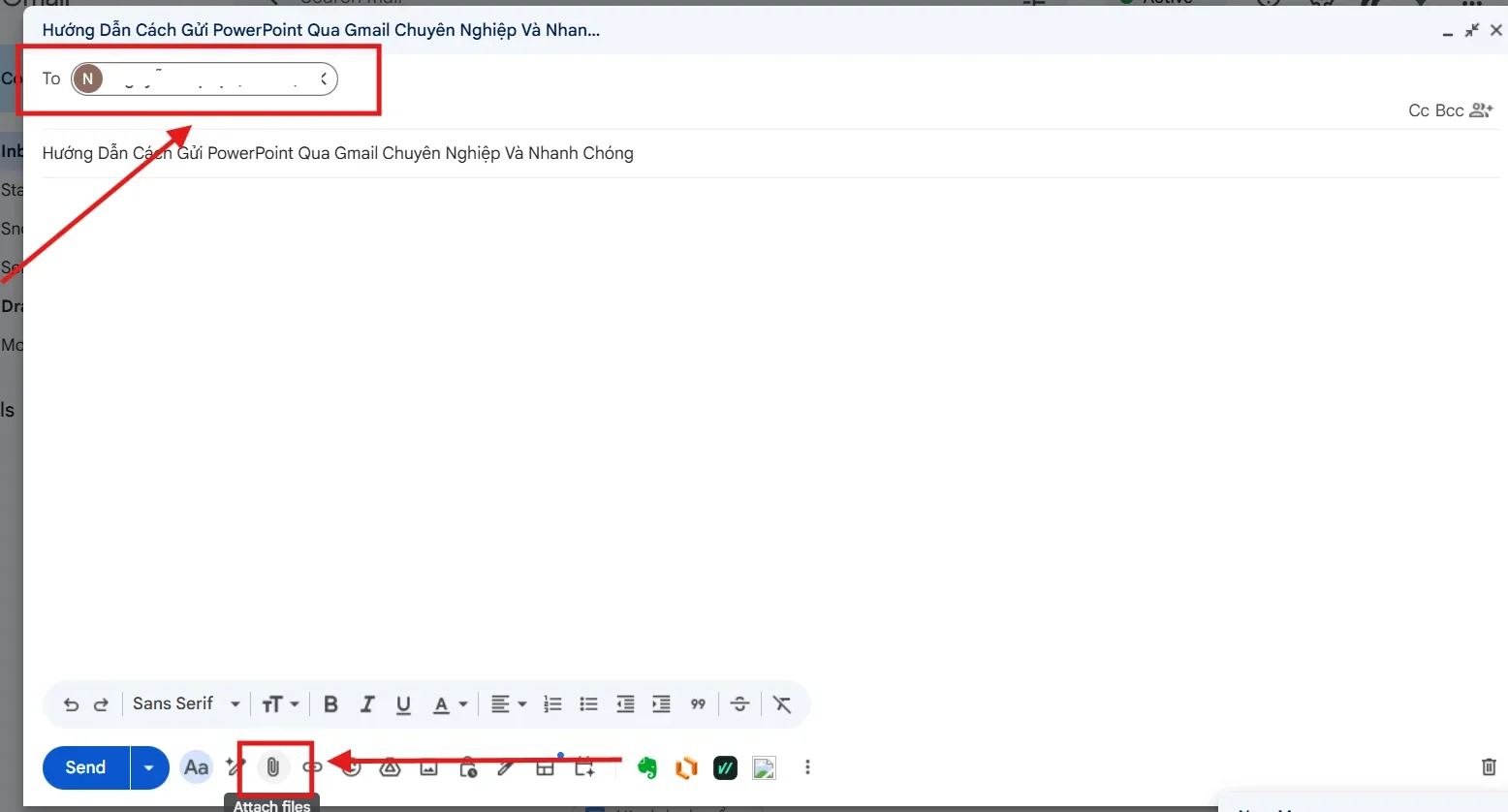Remove the recipient with the chip's x

pos(324,79)
